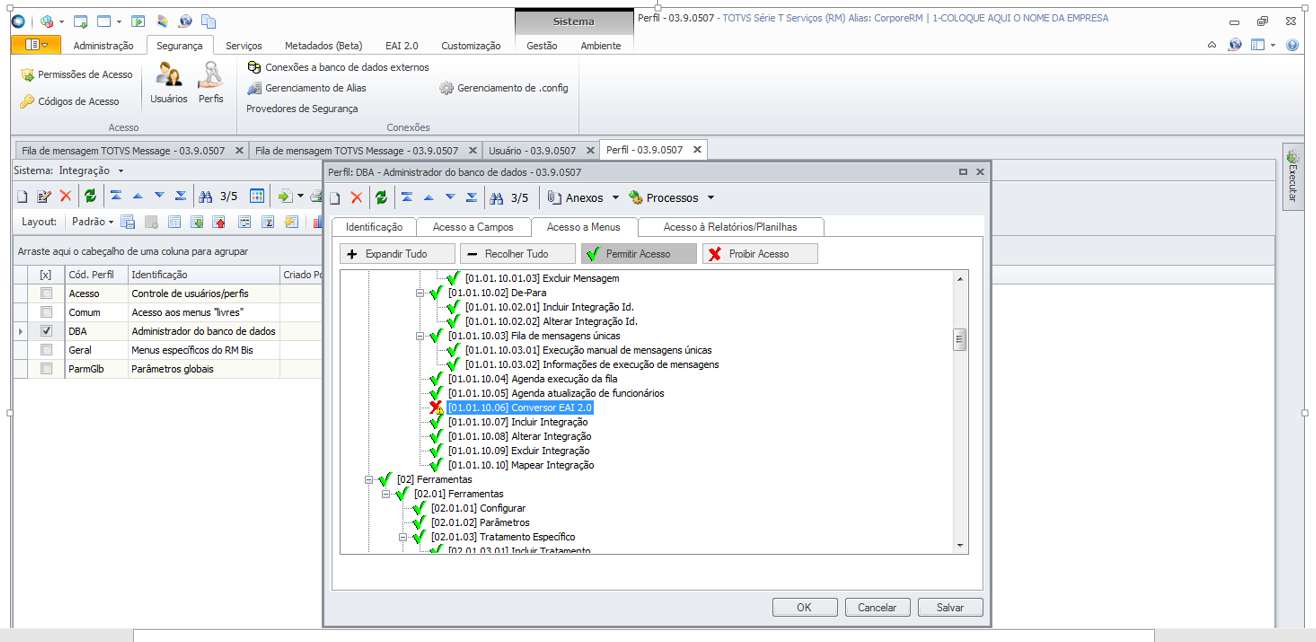Collapse the [01.01.10.02] De-Para node

[421, 293]
